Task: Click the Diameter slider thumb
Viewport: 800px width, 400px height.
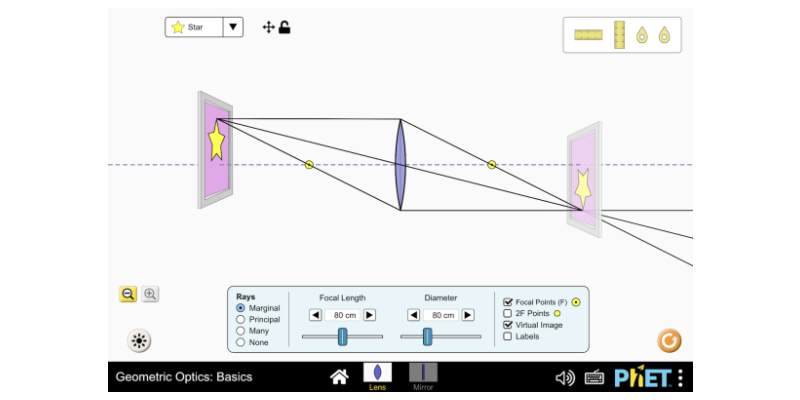Action: 427,336
